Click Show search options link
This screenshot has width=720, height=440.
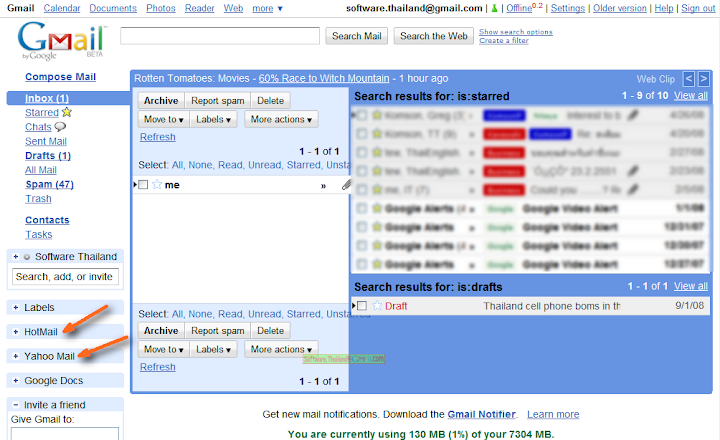click(516, 32)
